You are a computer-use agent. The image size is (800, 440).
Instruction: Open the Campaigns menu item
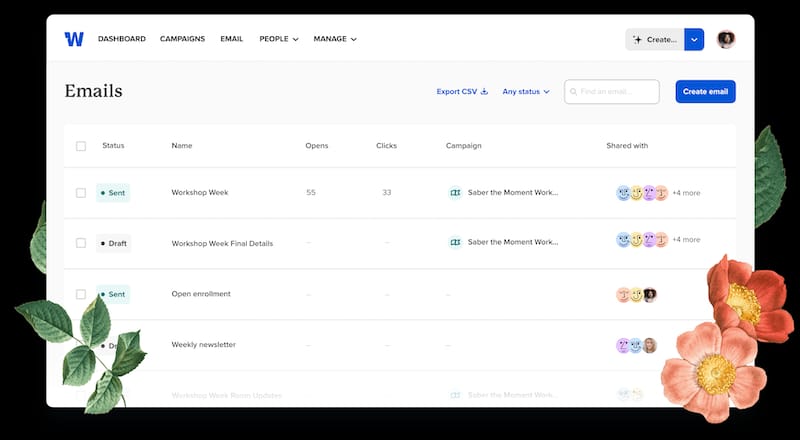coord(182,39)
